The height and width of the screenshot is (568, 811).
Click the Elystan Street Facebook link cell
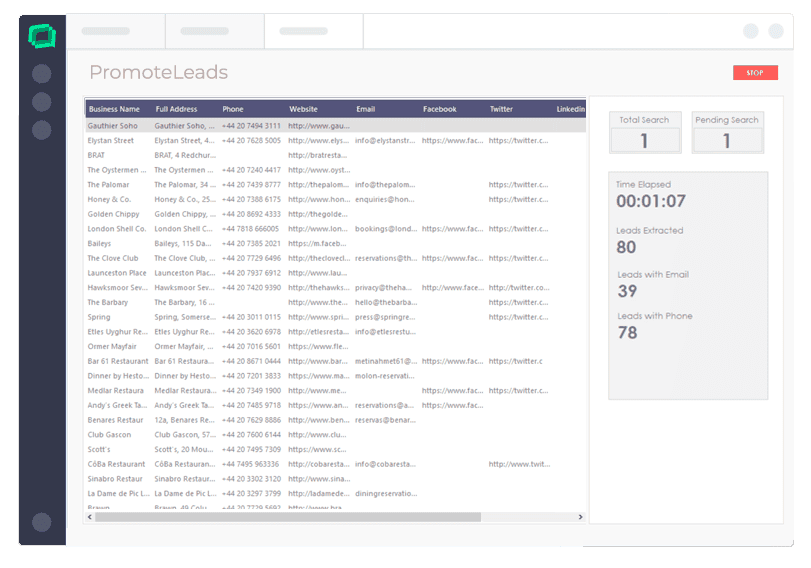pyautogui.click(x=452, y=141)
